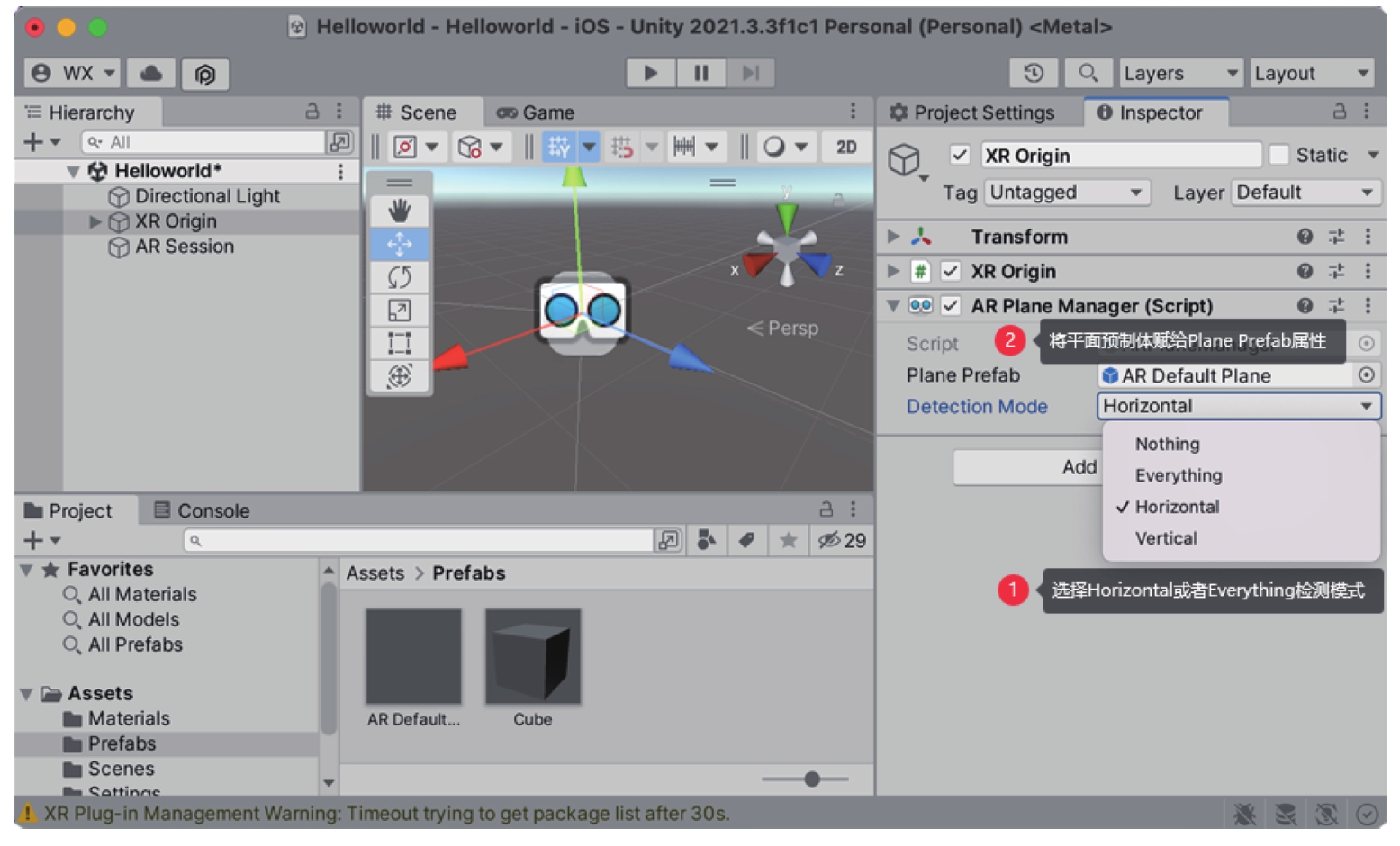Lock the Inspector panel

pos(1339,112)
